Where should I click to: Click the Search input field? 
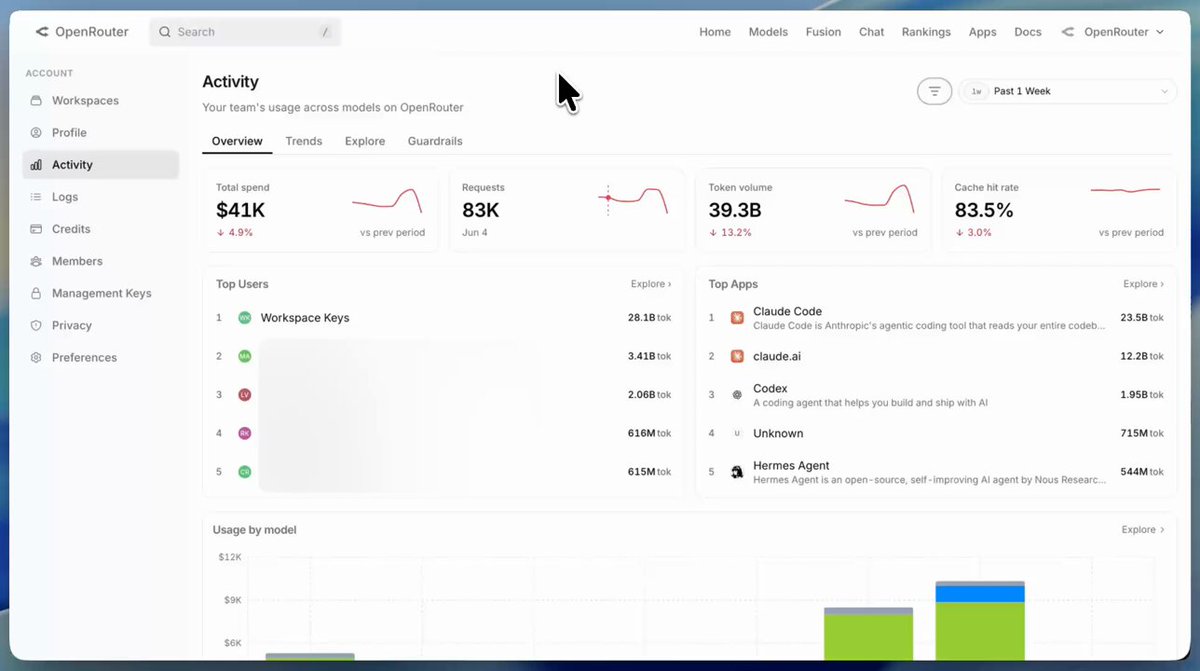click(x=245, y=32)
